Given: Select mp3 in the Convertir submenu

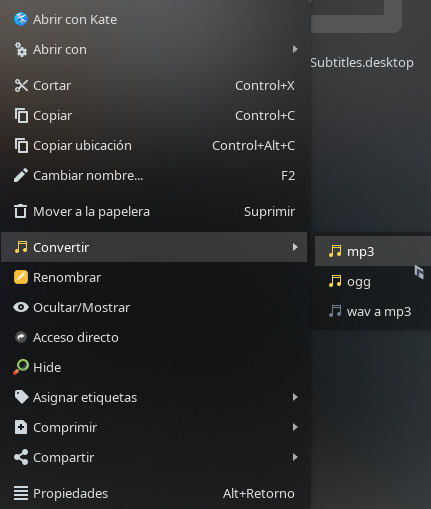Looking at the screenshot, I should point(373,251).
